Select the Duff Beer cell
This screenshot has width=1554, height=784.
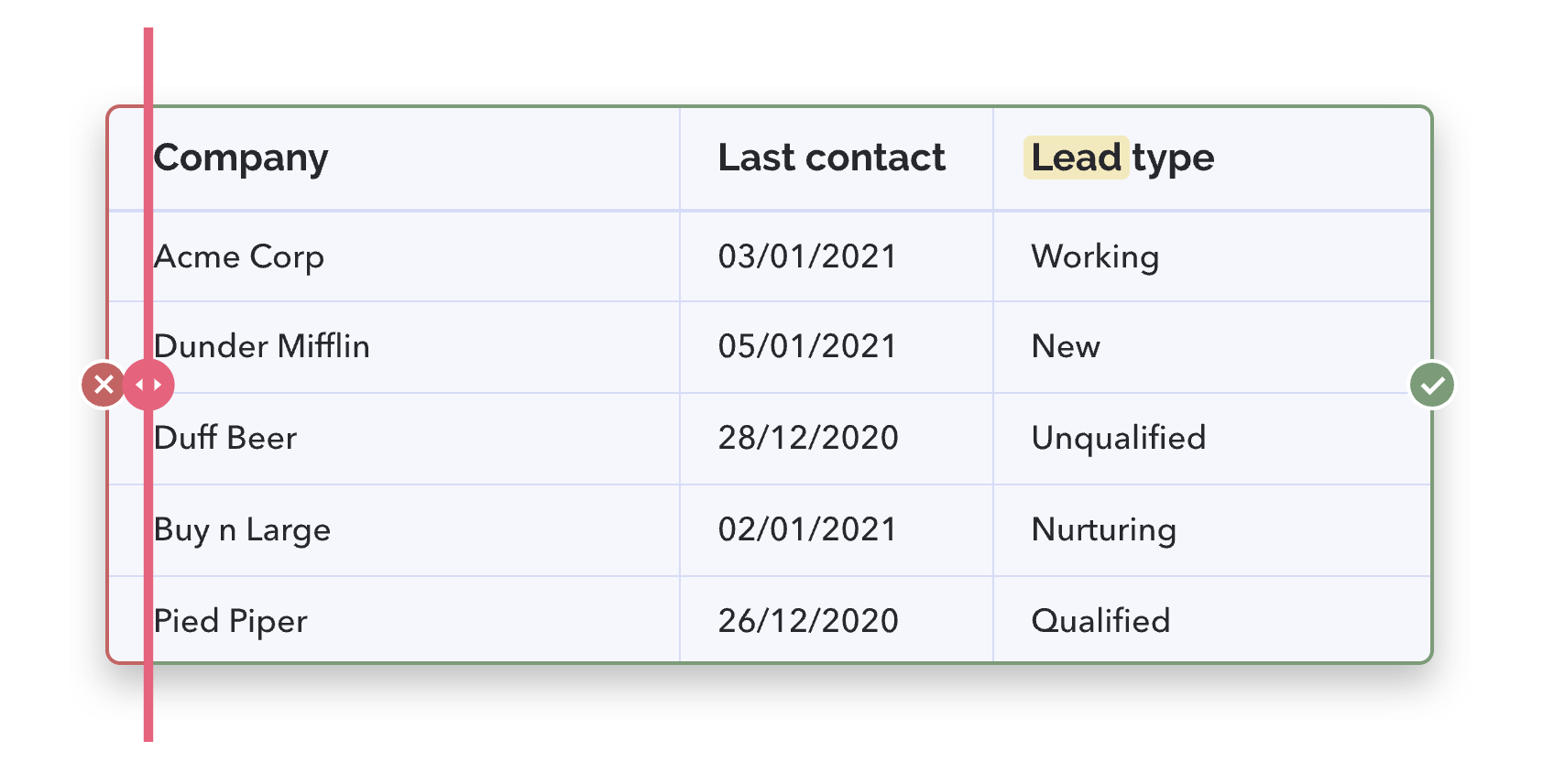(394, 439)
